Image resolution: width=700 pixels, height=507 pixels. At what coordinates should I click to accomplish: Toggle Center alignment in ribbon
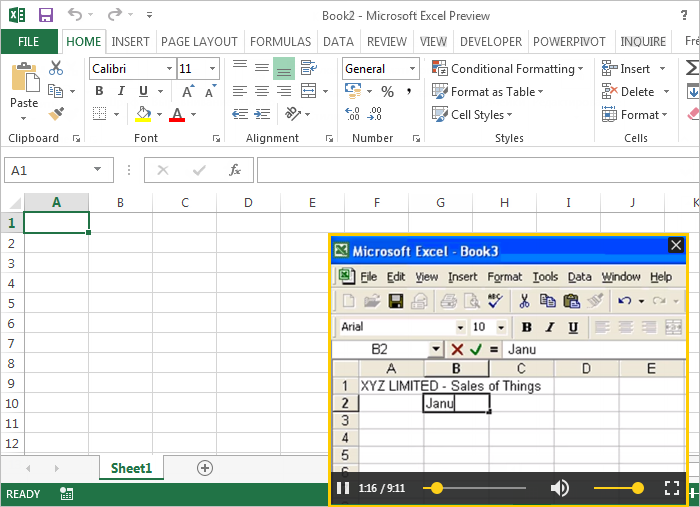(x=262, y=91)
